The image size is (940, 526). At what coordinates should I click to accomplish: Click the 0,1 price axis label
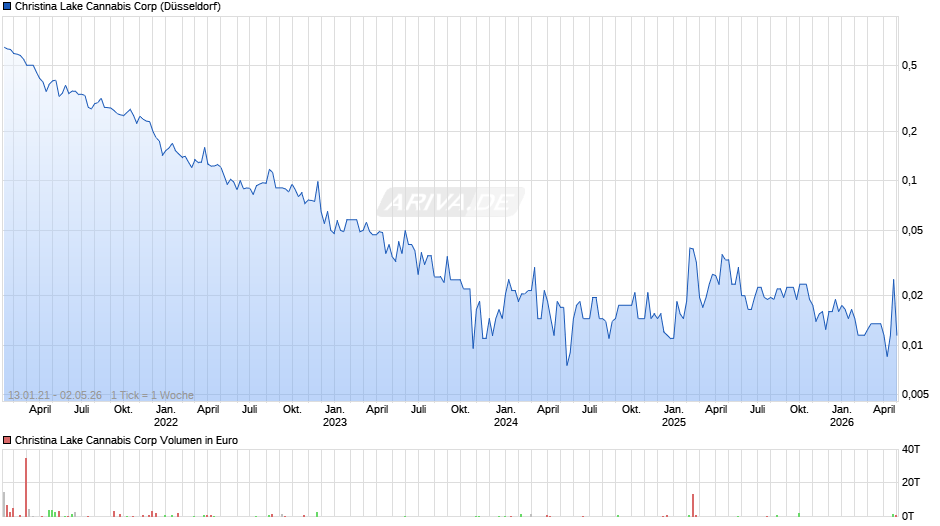click(909, 181)
